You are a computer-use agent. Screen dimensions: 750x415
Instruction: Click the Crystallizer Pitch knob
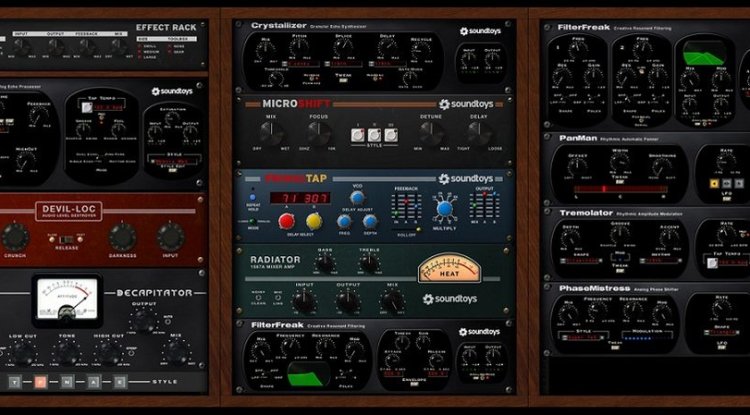298,48
